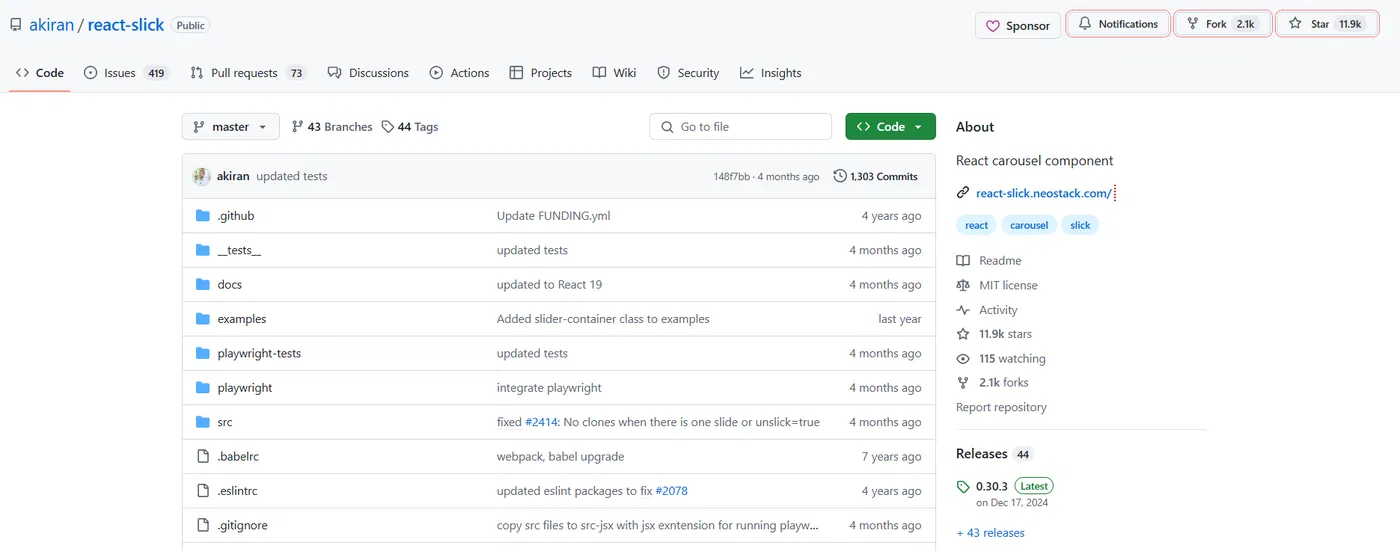Click Report repository

pyautogui.click(x=1001, y=407)
